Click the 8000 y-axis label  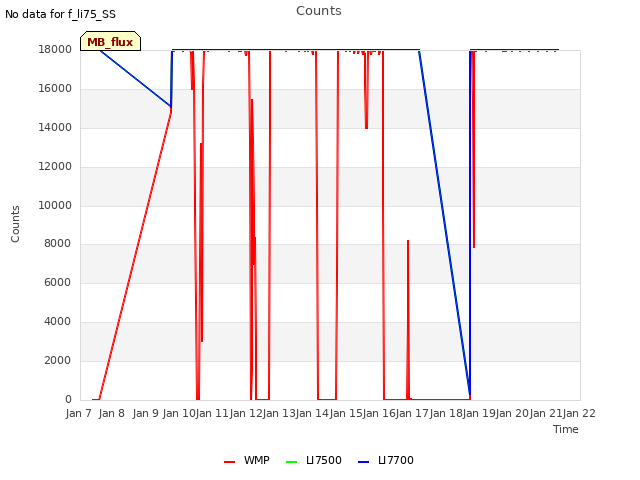click(x=58, y=244)
